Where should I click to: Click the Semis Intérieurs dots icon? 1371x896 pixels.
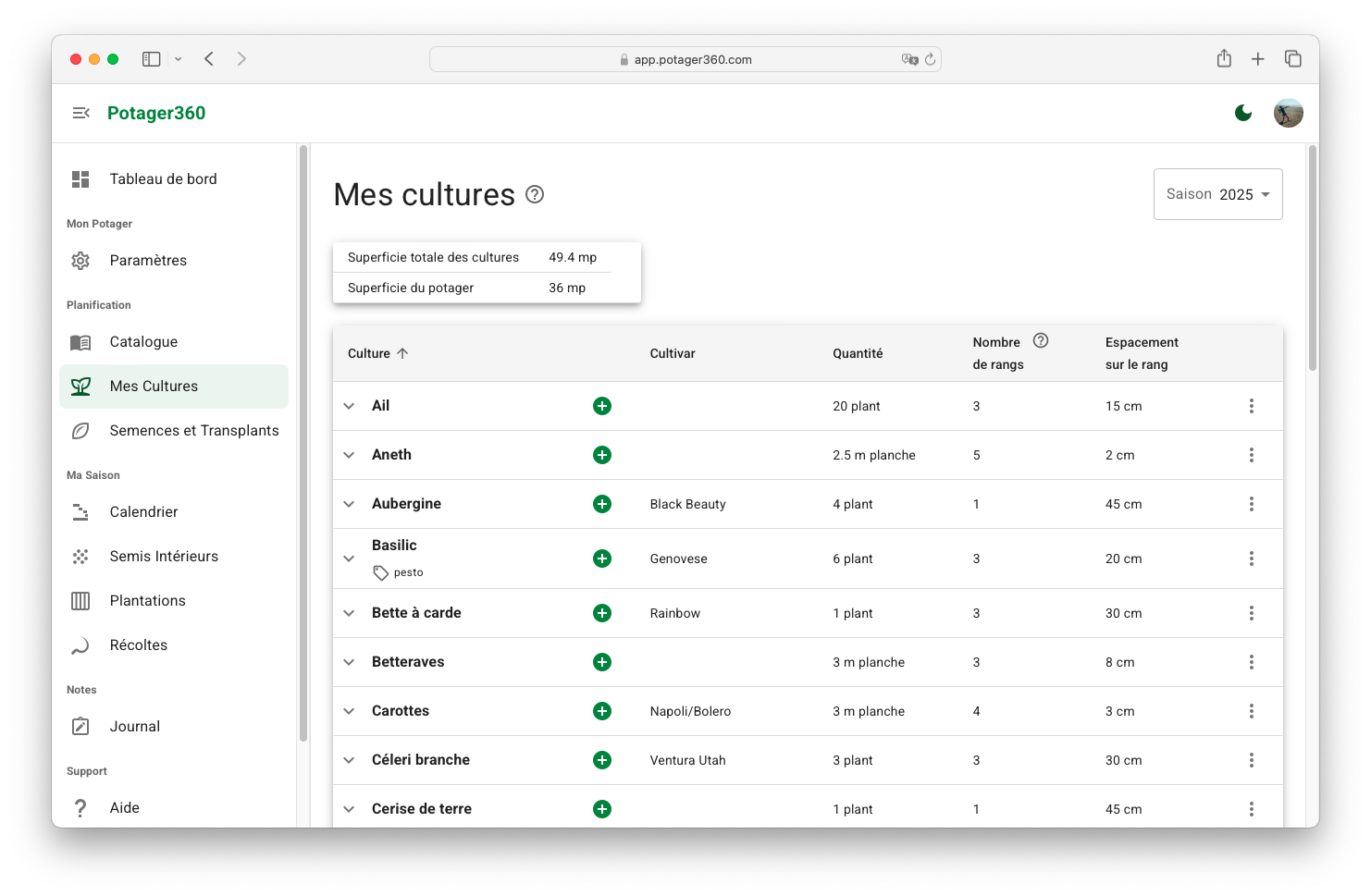coord(80,556)
